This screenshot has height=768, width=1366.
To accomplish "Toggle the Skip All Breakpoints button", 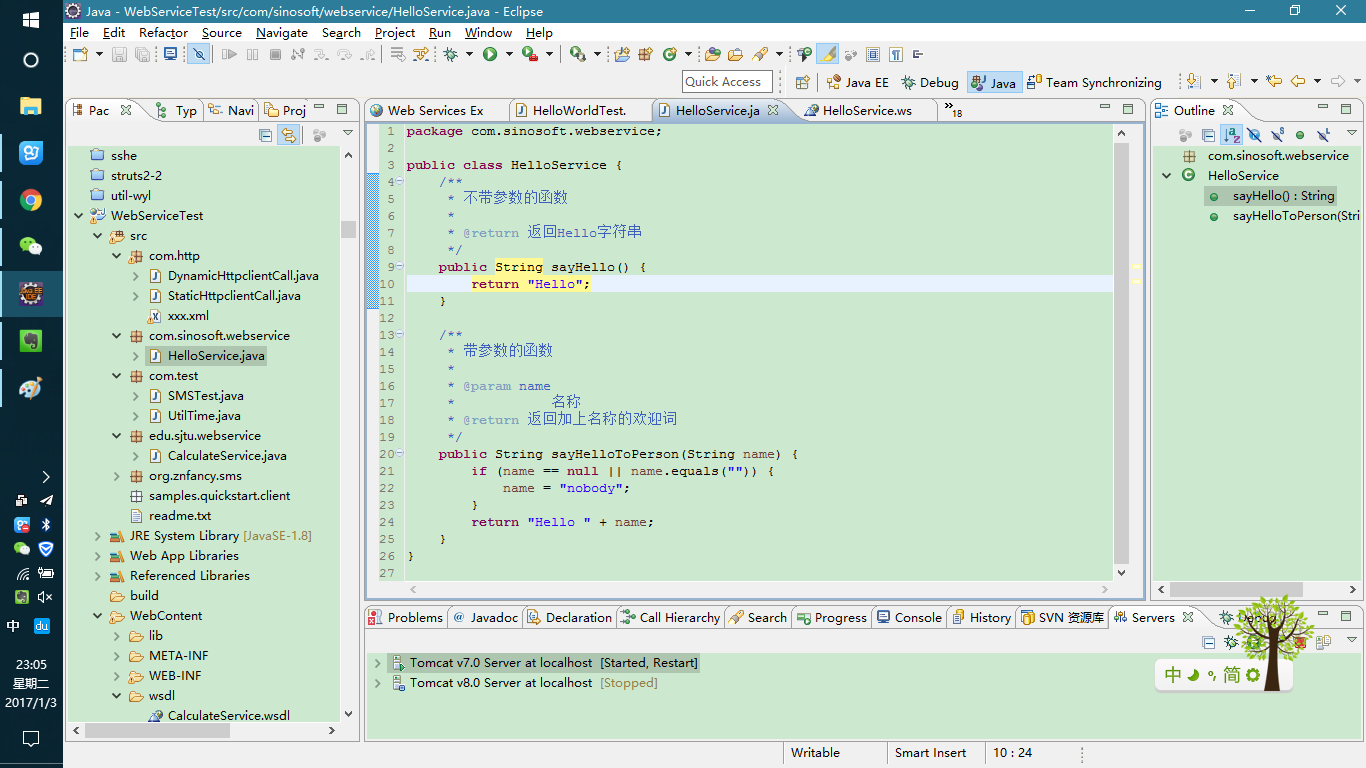I will click(x=199, y=54).
